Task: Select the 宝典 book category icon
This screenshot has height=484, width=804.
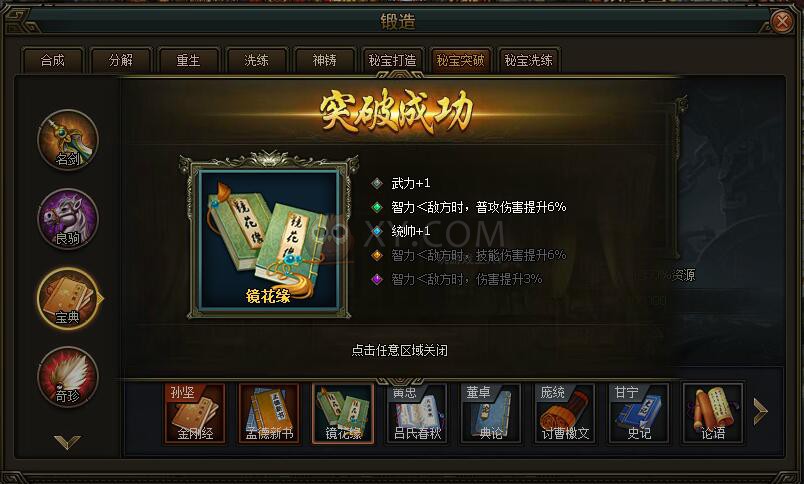Action: 68,298
